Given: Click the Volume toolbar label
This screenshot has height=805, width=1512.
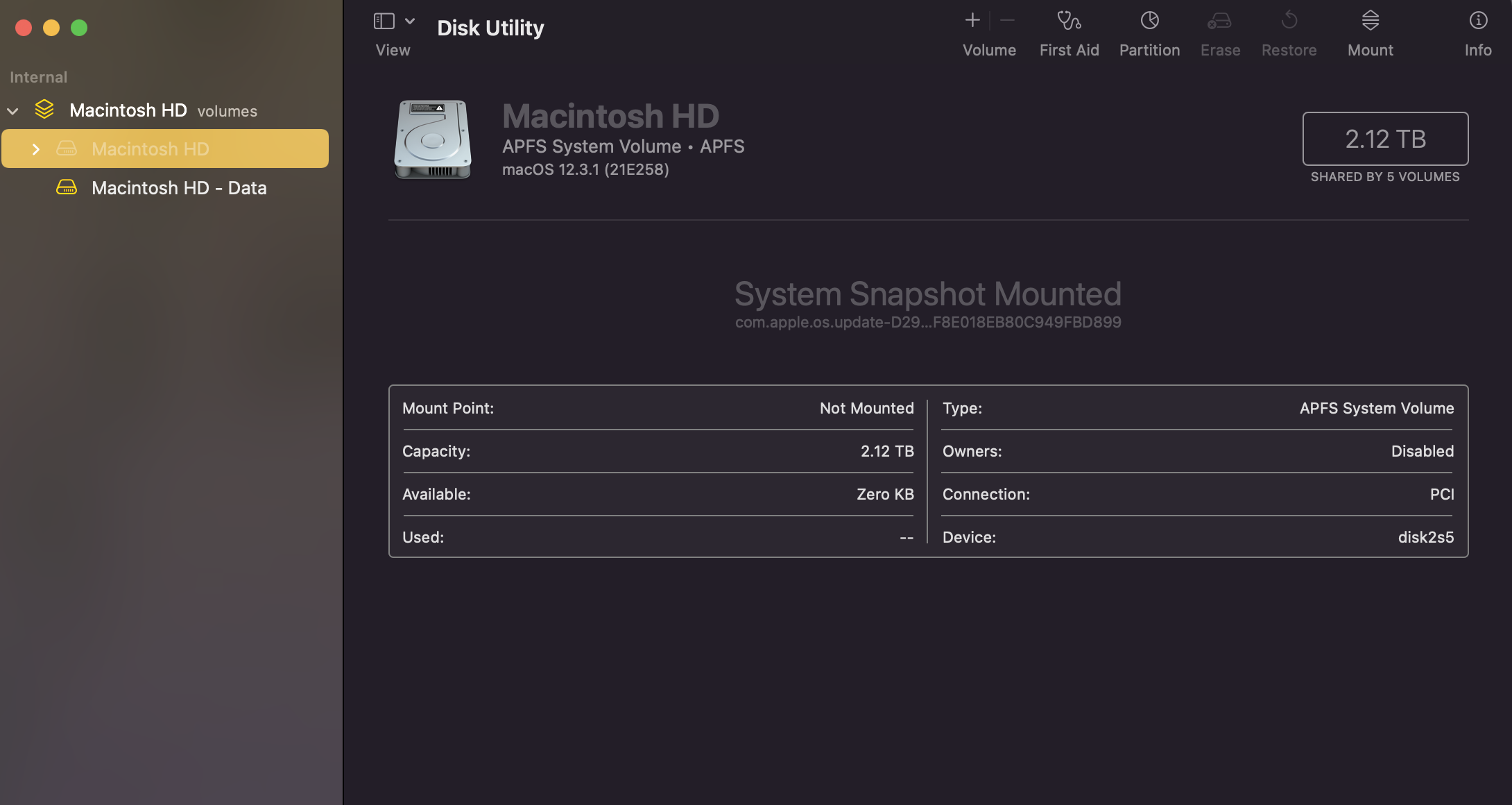Looking at the screenshot, I should [x=989, y=50].
